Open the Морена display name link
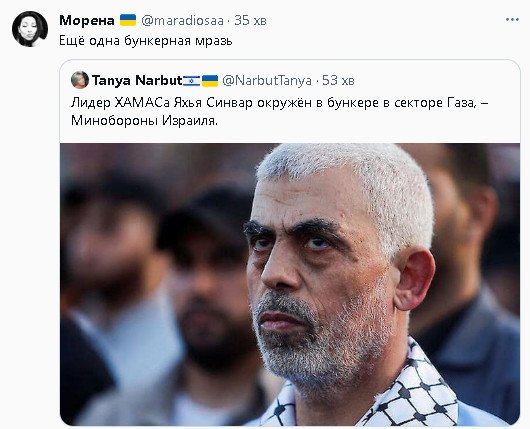Screen dimensions: 530x429 (x=87, y=21)
